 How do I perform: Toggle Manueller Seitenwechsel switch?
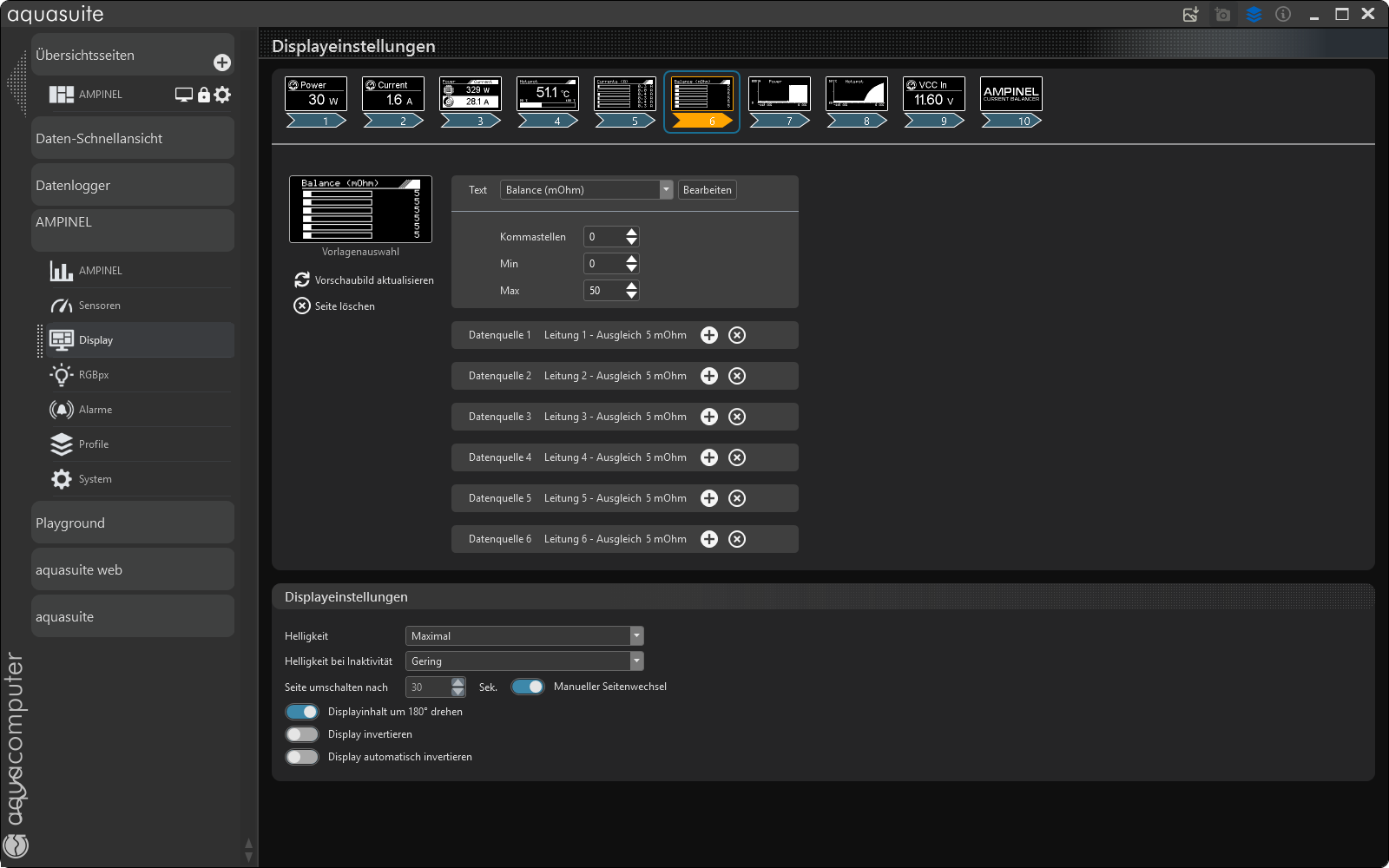point(527,687)
